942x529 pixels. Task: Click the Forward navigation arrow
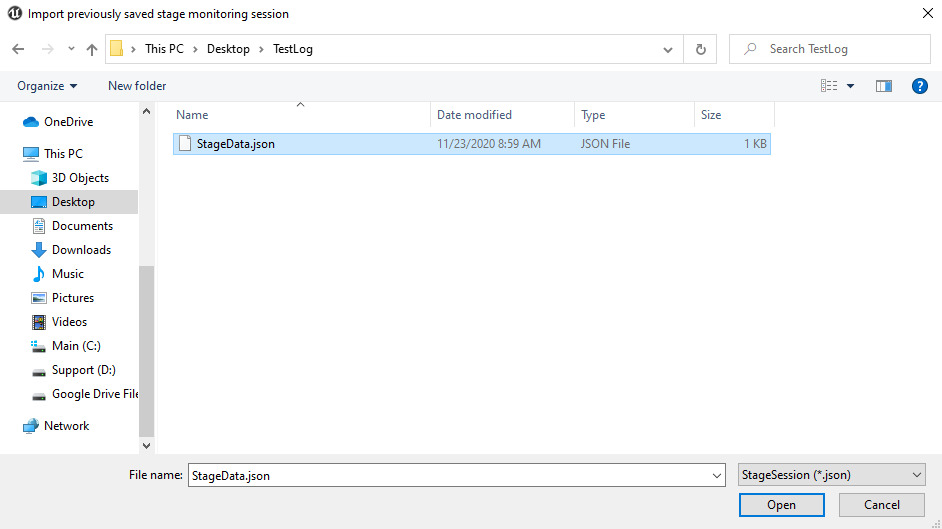click(47, 49)
